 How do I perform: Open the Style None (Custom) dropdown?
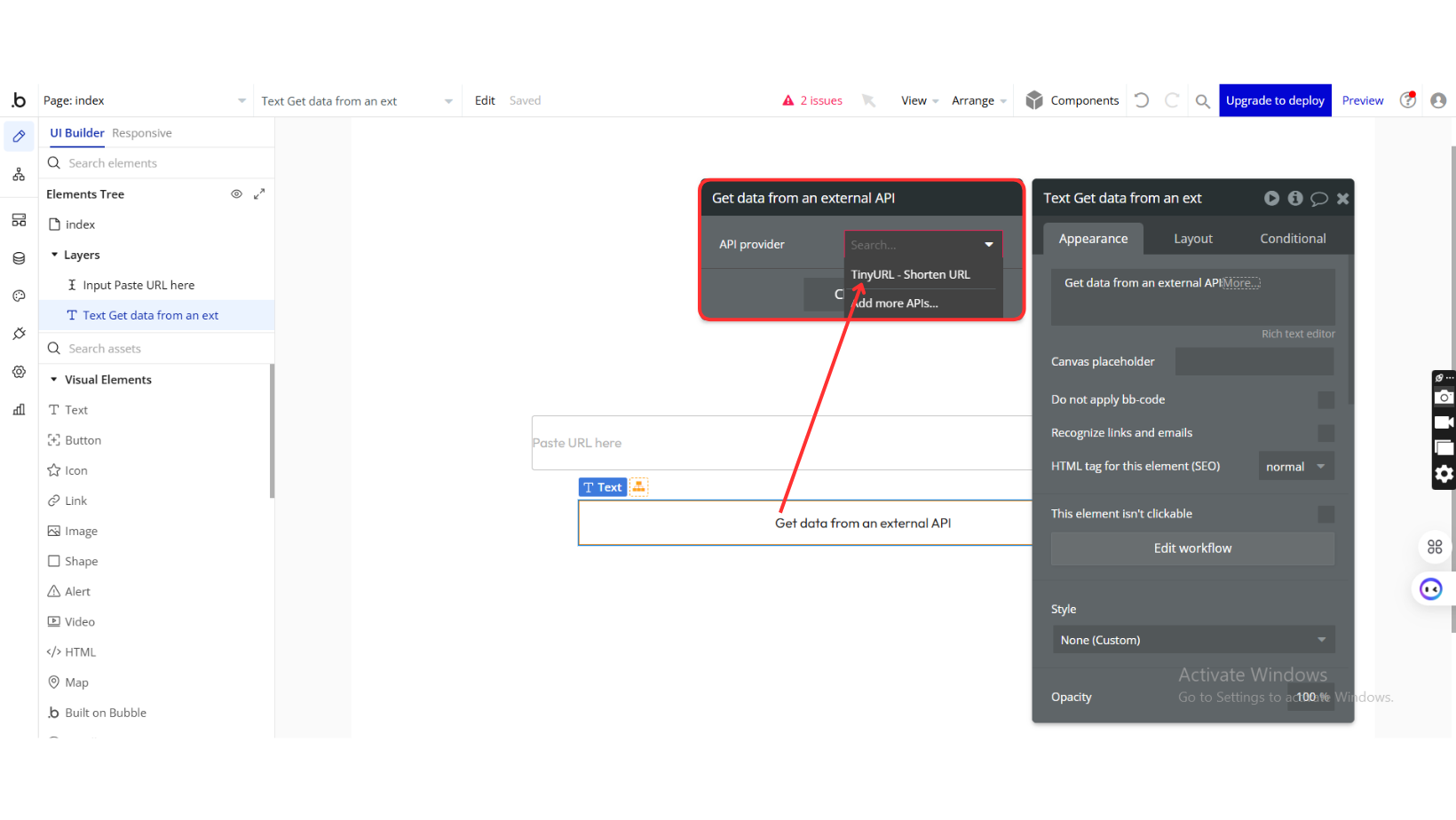pos(1193,640)
